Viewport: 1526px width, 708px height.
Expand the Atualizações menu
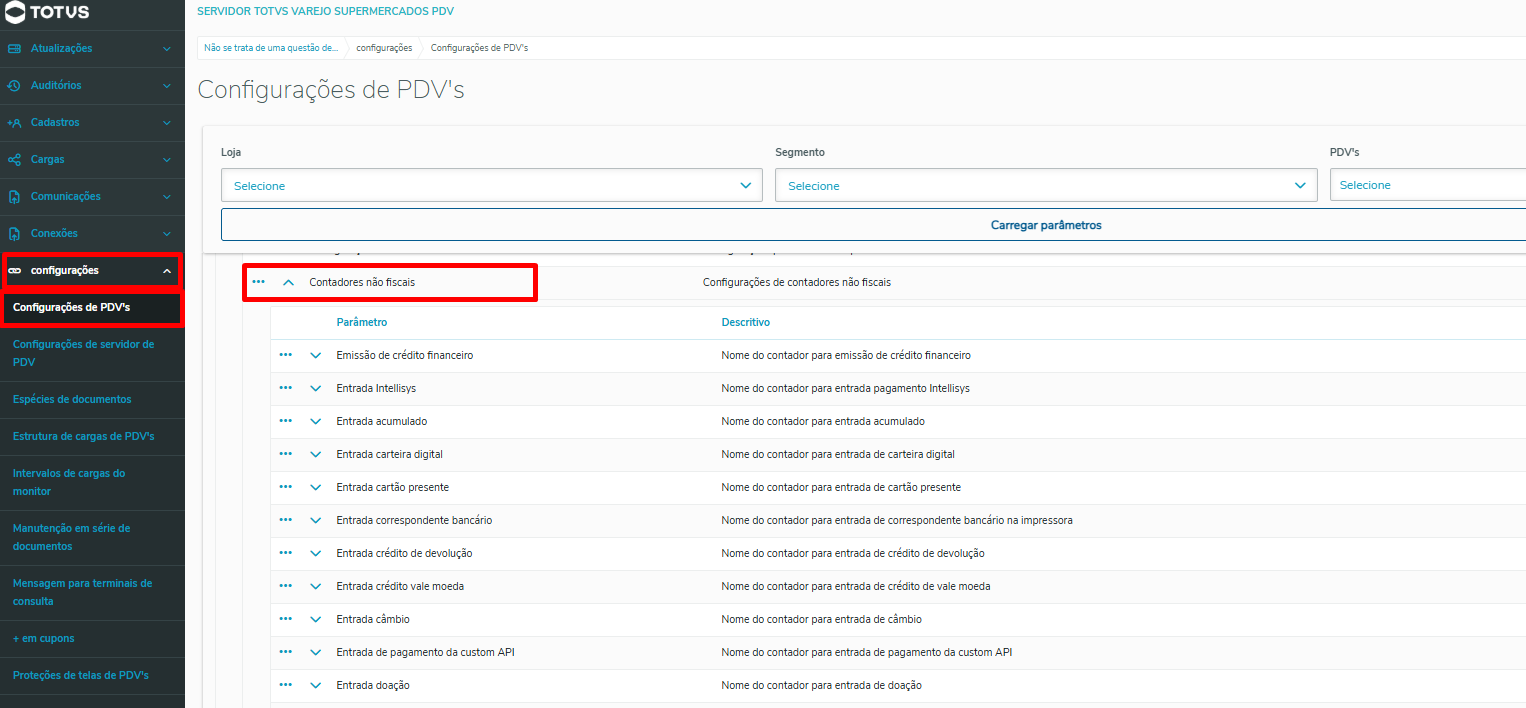click(167, 48)
